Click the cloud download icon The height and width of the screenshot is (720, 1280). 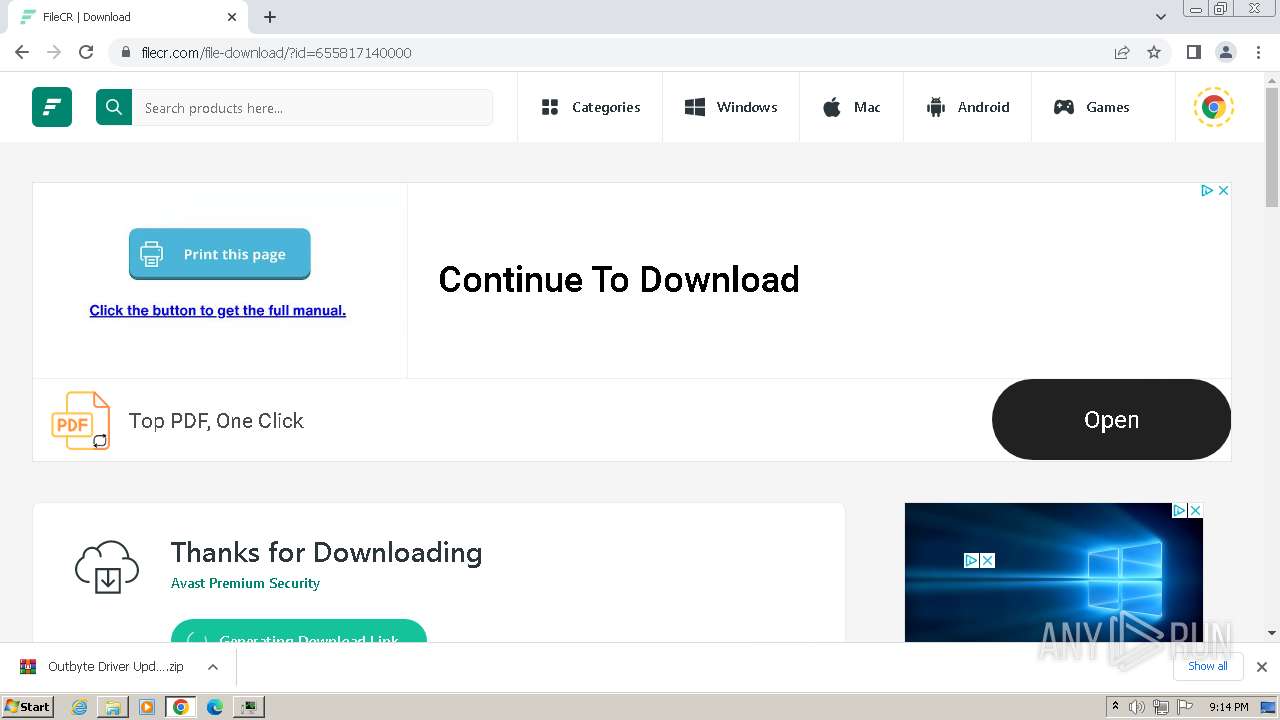tap(107, 566)
